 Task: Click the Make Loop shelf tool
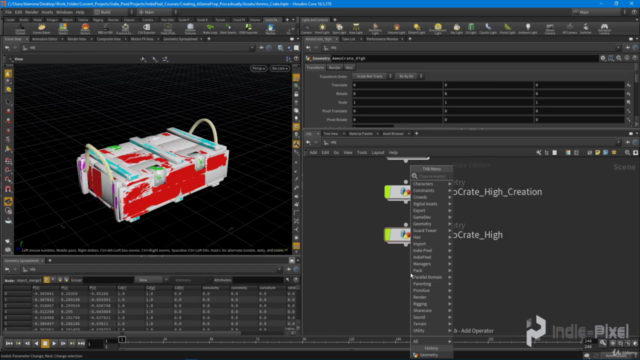210,29
